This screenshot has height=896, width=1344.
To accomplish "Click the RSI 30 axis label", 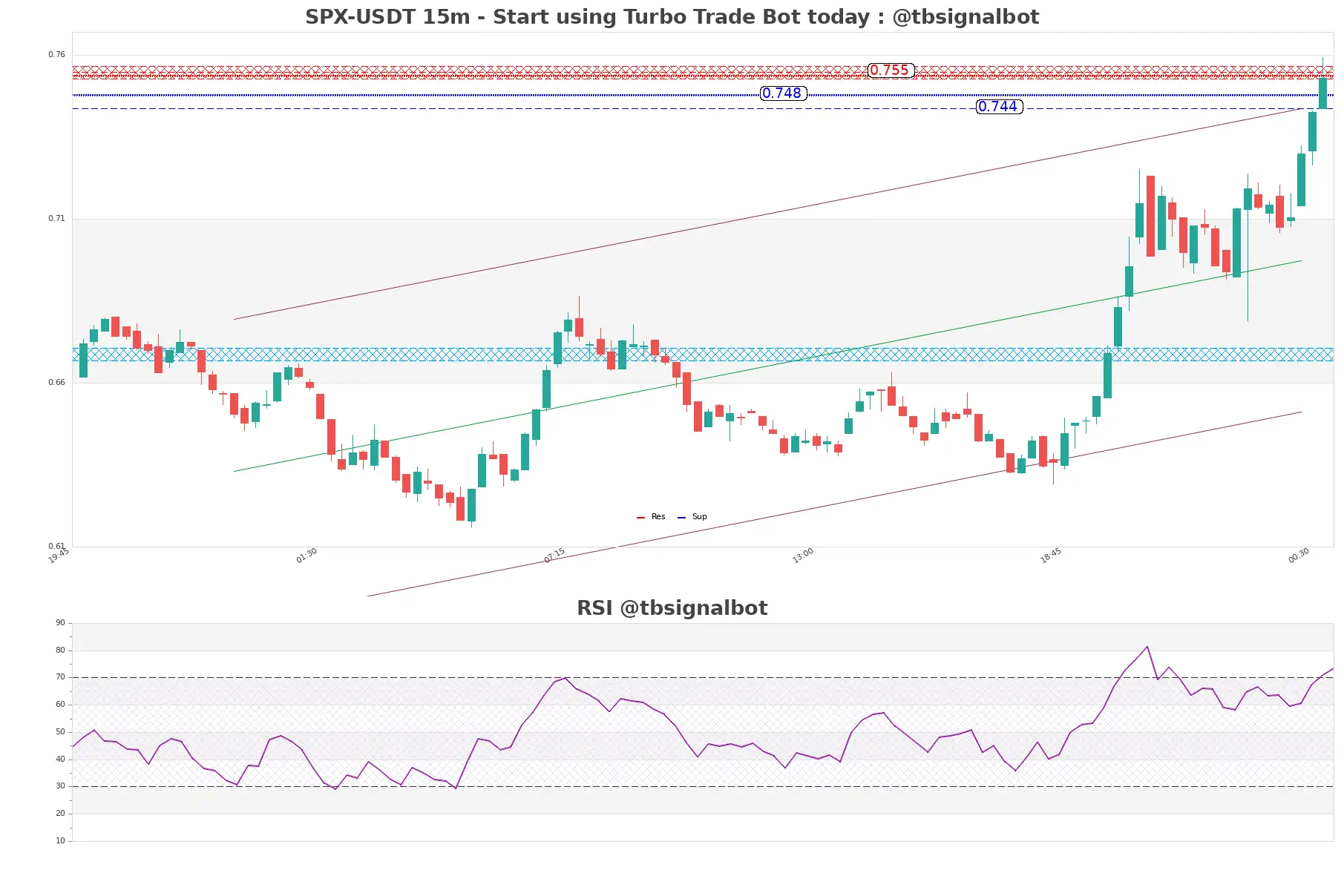I will coord(60,786).
